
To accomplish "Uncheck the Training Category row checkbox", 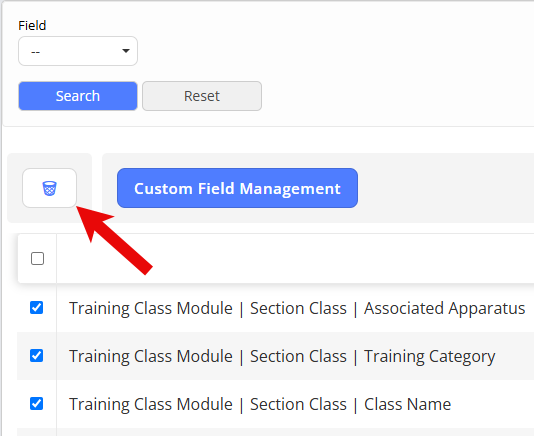I will [36, 356].
